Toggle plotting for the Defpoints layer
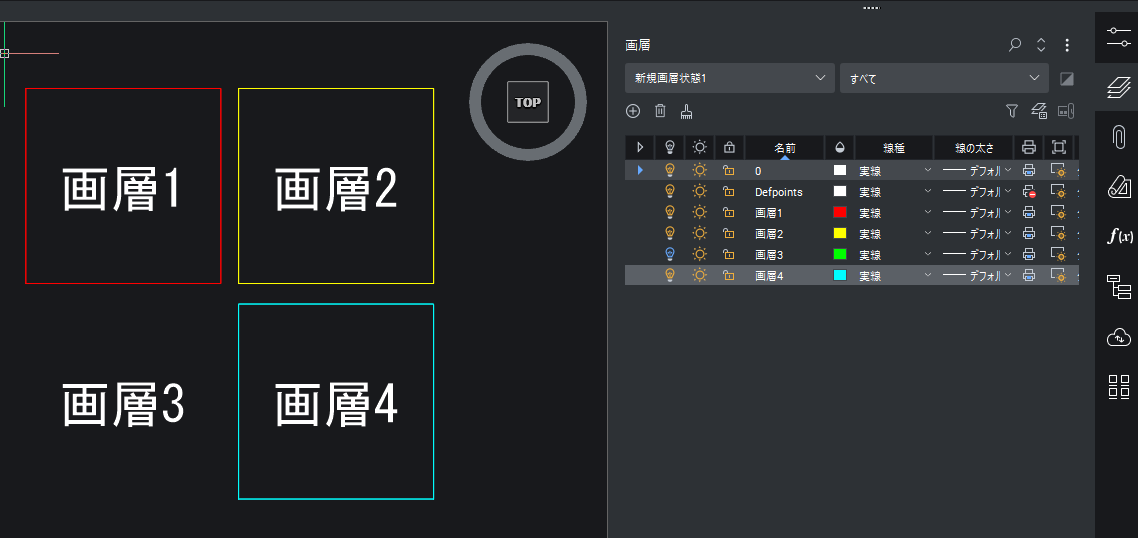 tap(1029, 192)
